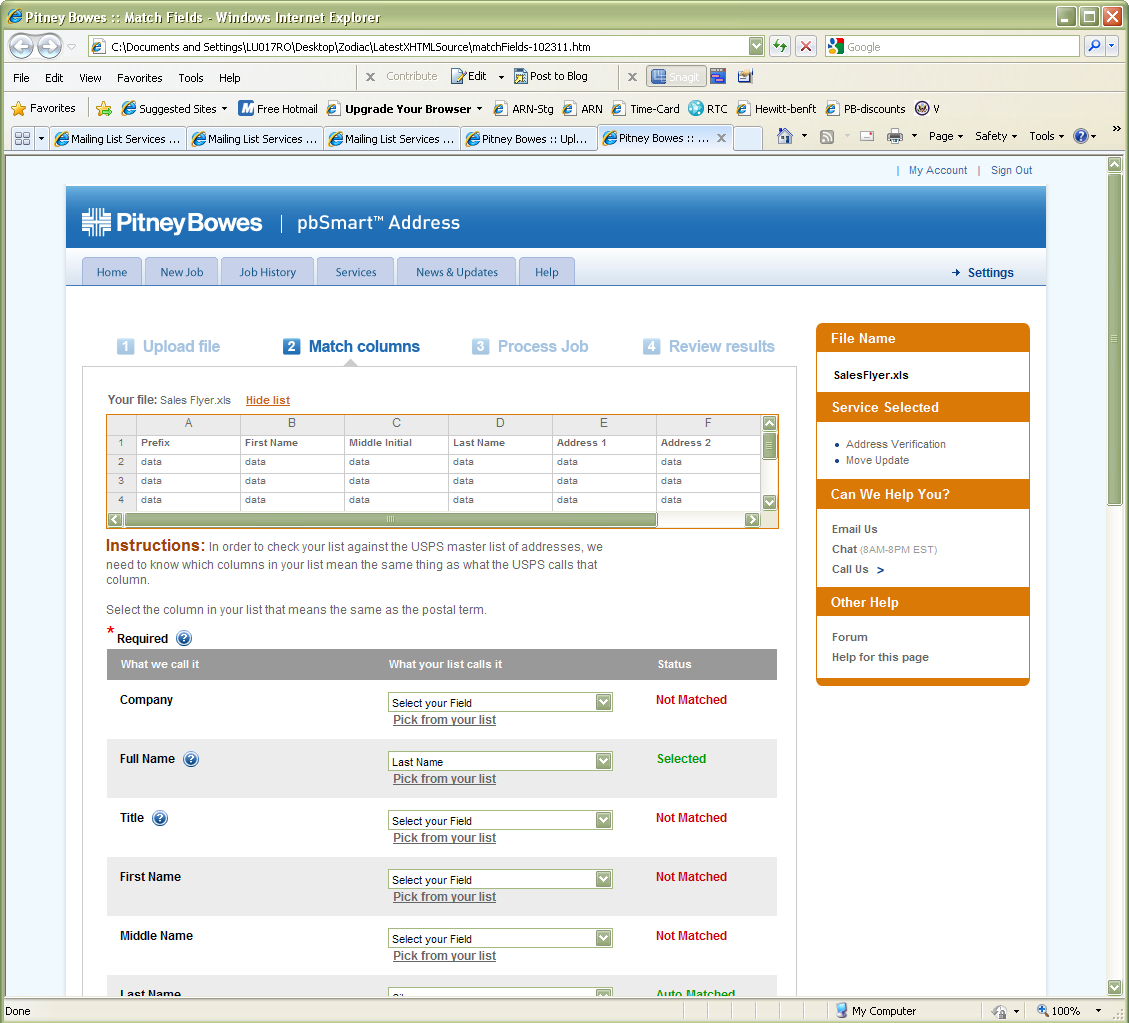Click the Print printer icon

click(x=894, y=136)
